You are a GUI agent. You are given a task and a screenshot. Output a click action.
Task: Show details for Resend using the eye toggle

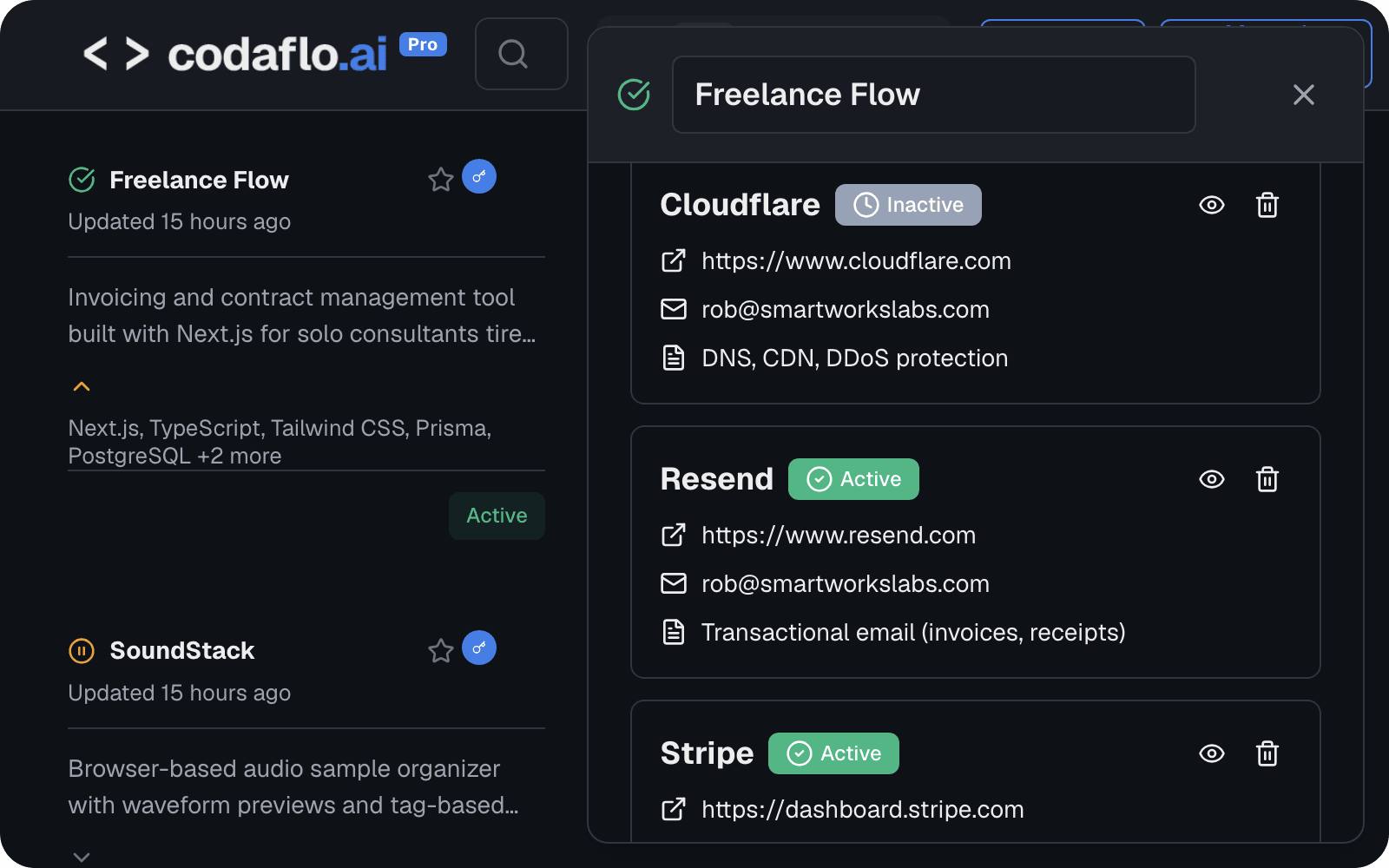coord(1212,478)
